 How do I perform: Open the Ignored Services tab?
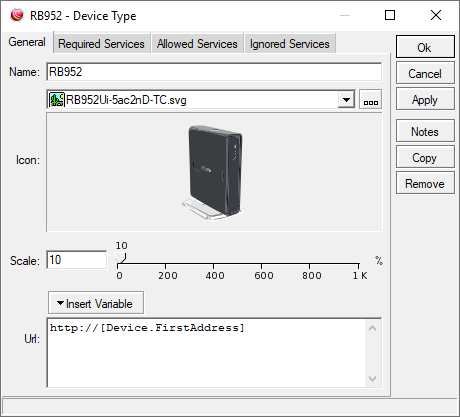[x=290, y=44]
